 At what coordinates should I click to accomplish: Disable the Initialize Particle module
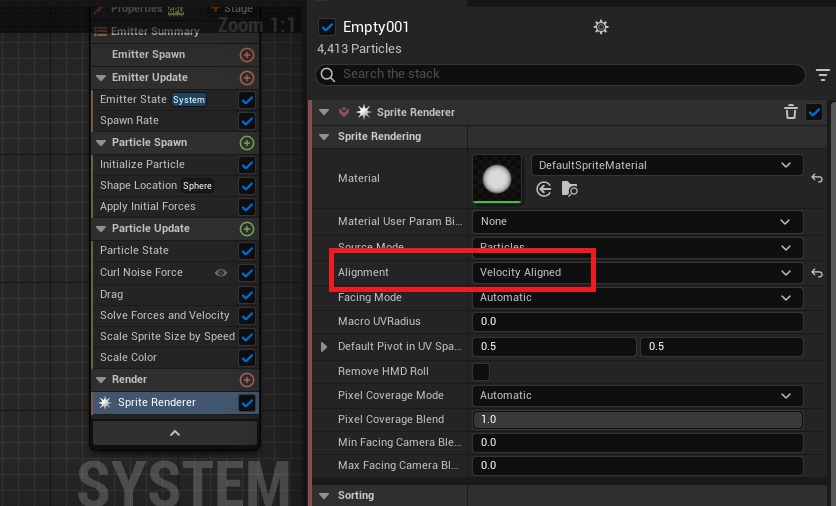[x=247, y=165]
